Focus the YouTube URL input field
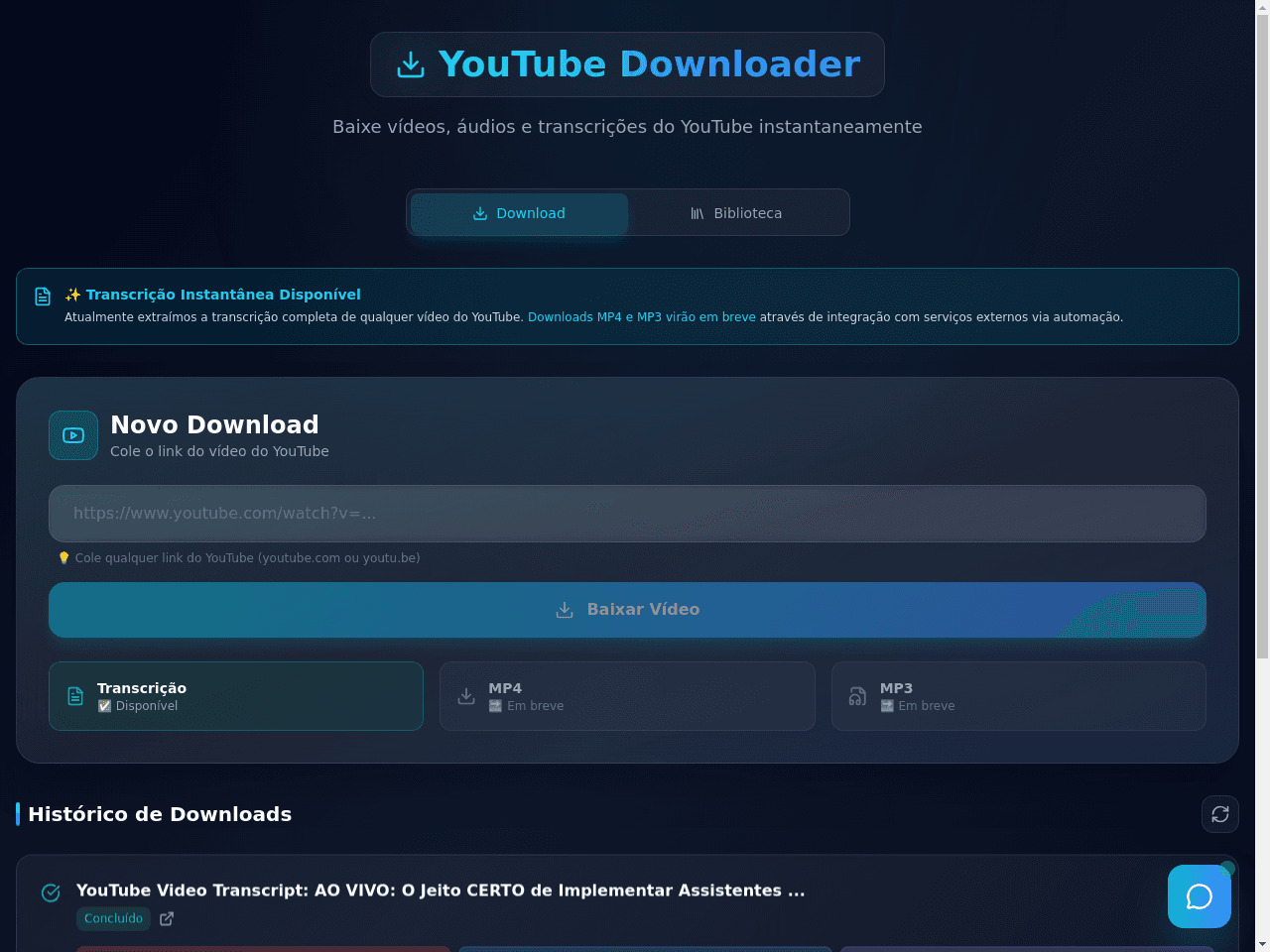The width and height of the screenshot is (1270, 952). tap(627, 514)
